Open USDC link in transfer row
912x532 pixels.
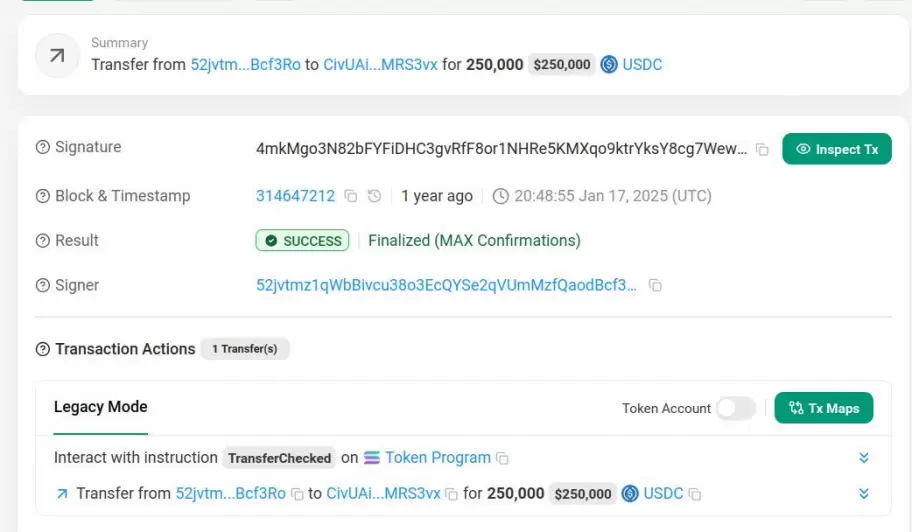point(663,494)
